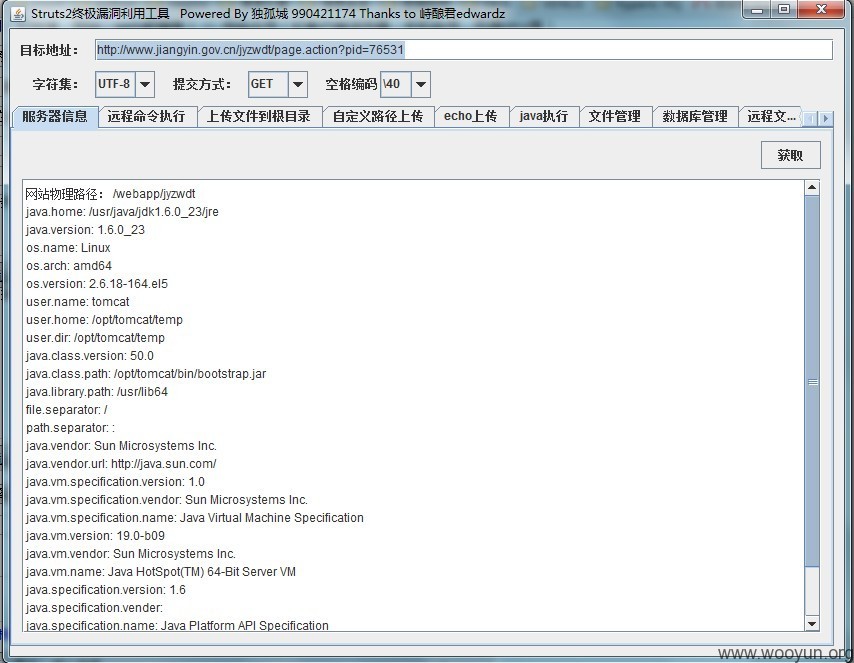Click the java.vendor.url line

point(121,464)
